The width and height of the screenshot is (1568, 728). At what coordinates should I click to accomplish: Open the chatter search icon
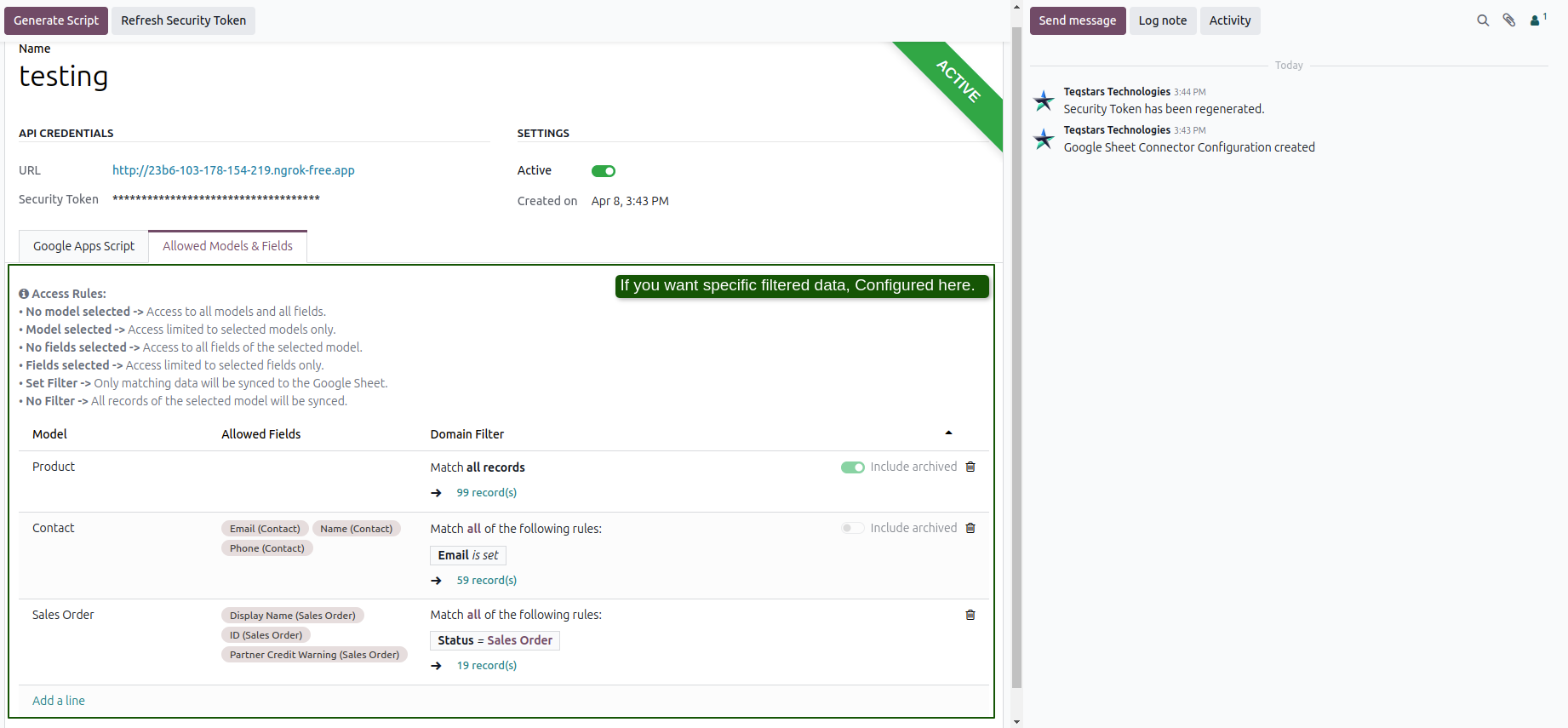pyautogui.click(x=1483, y=20)
